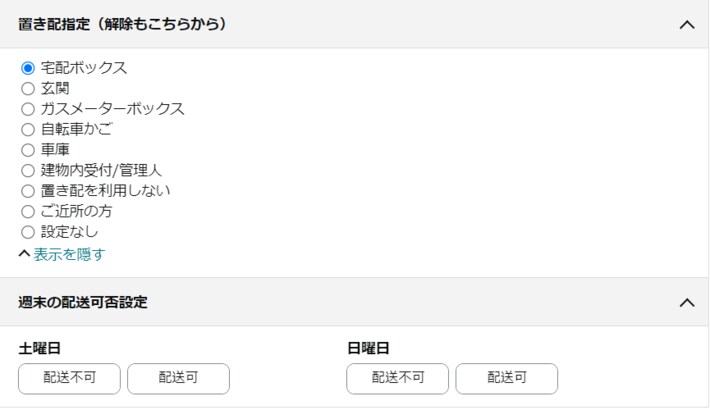Pick the 自転車かご radio button

click(x=28, y=130)
